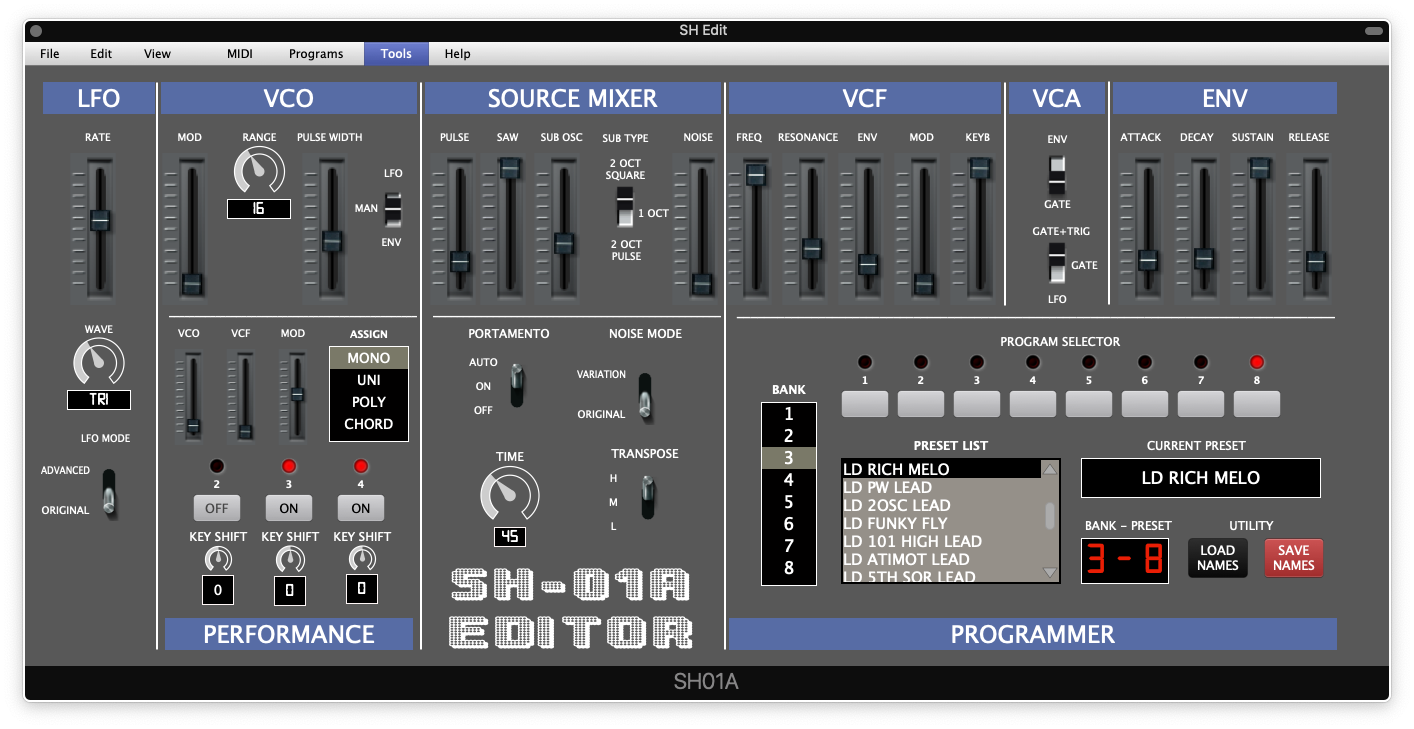Click the Portamento TIME knob
The width and height of the screenshot is (1414, 729).
pyautogui.click(x=510, y=492)
